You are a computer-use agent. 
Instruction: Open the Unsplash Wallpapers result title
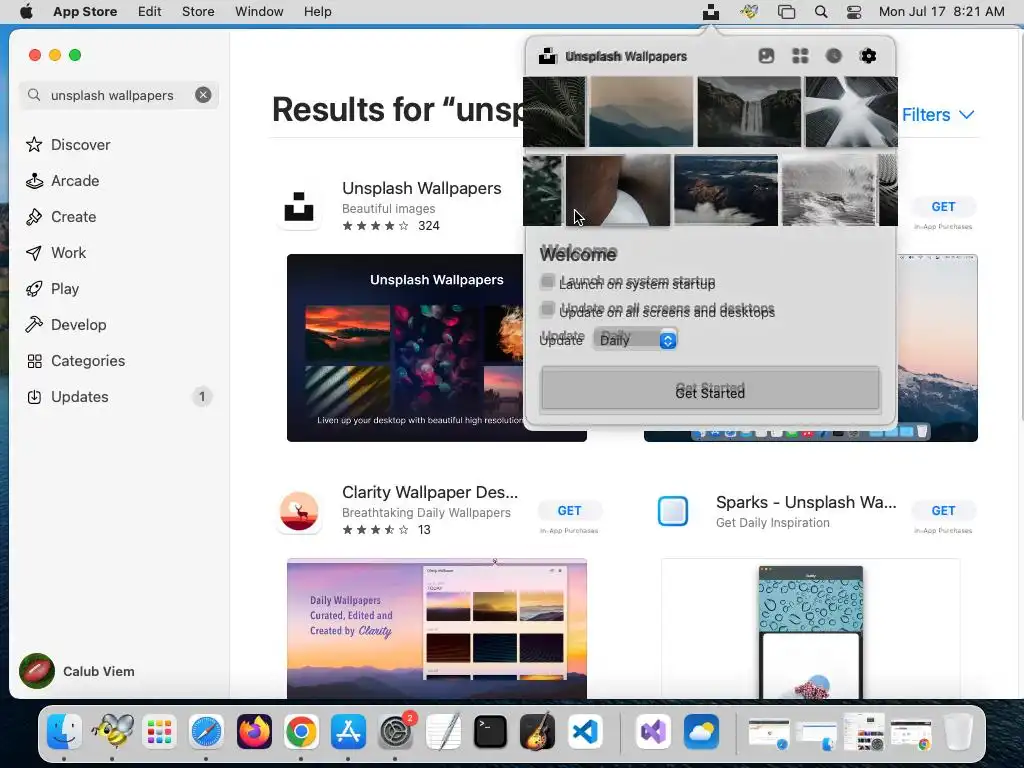tap(422, 188)
